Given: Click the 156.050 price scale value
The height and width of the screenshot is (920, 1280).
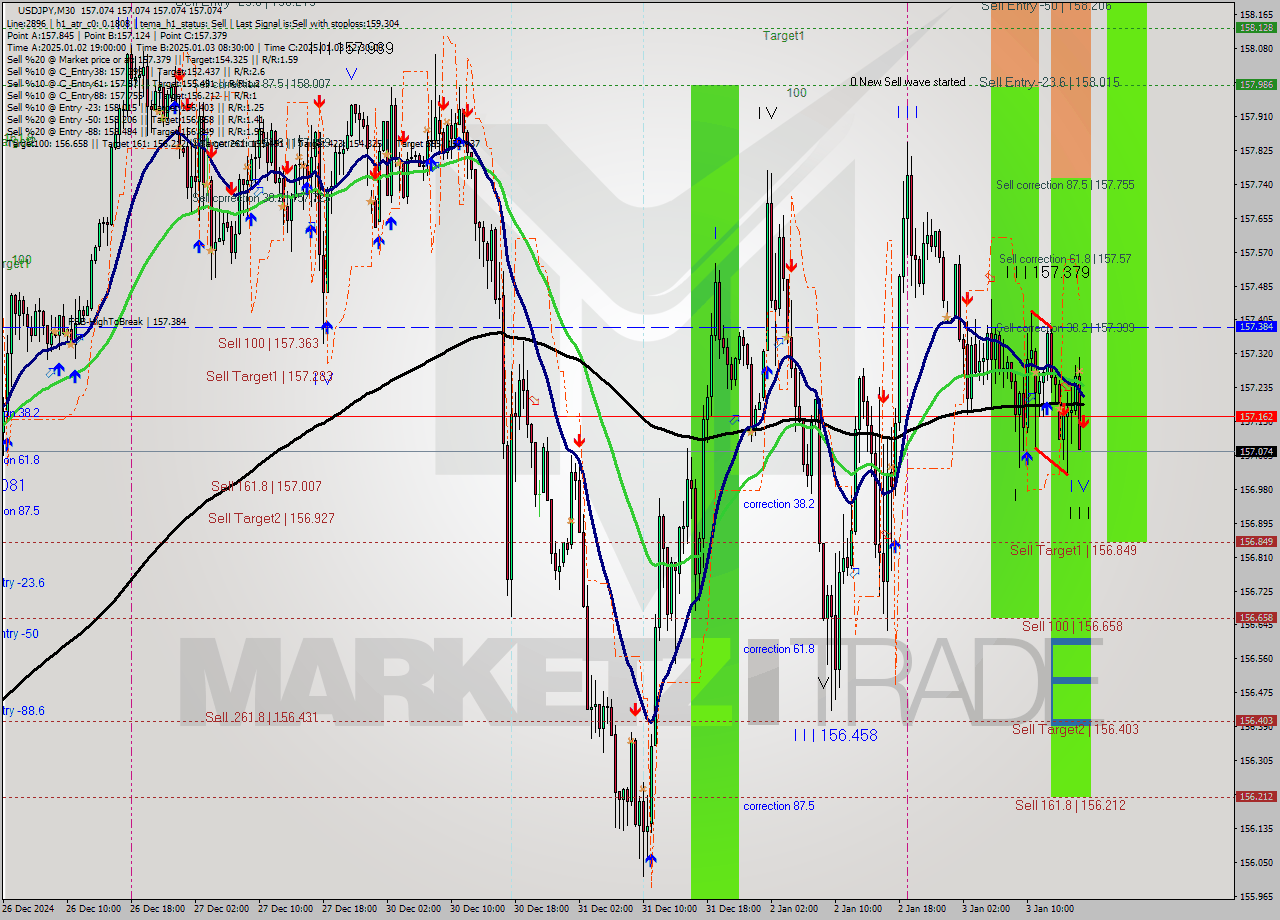Looking at the screenshot, I should pos(1256,863).
